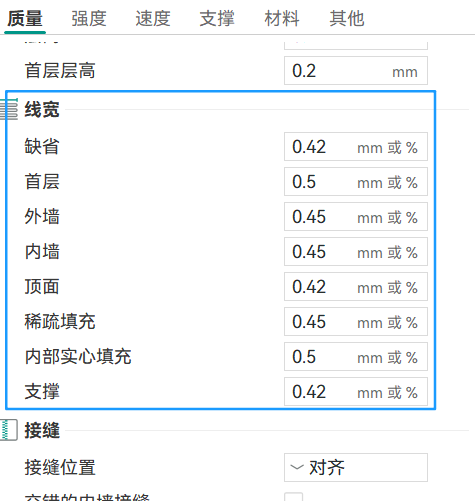
Task: Click the 线宽 line width section icon
Action: 9,109
